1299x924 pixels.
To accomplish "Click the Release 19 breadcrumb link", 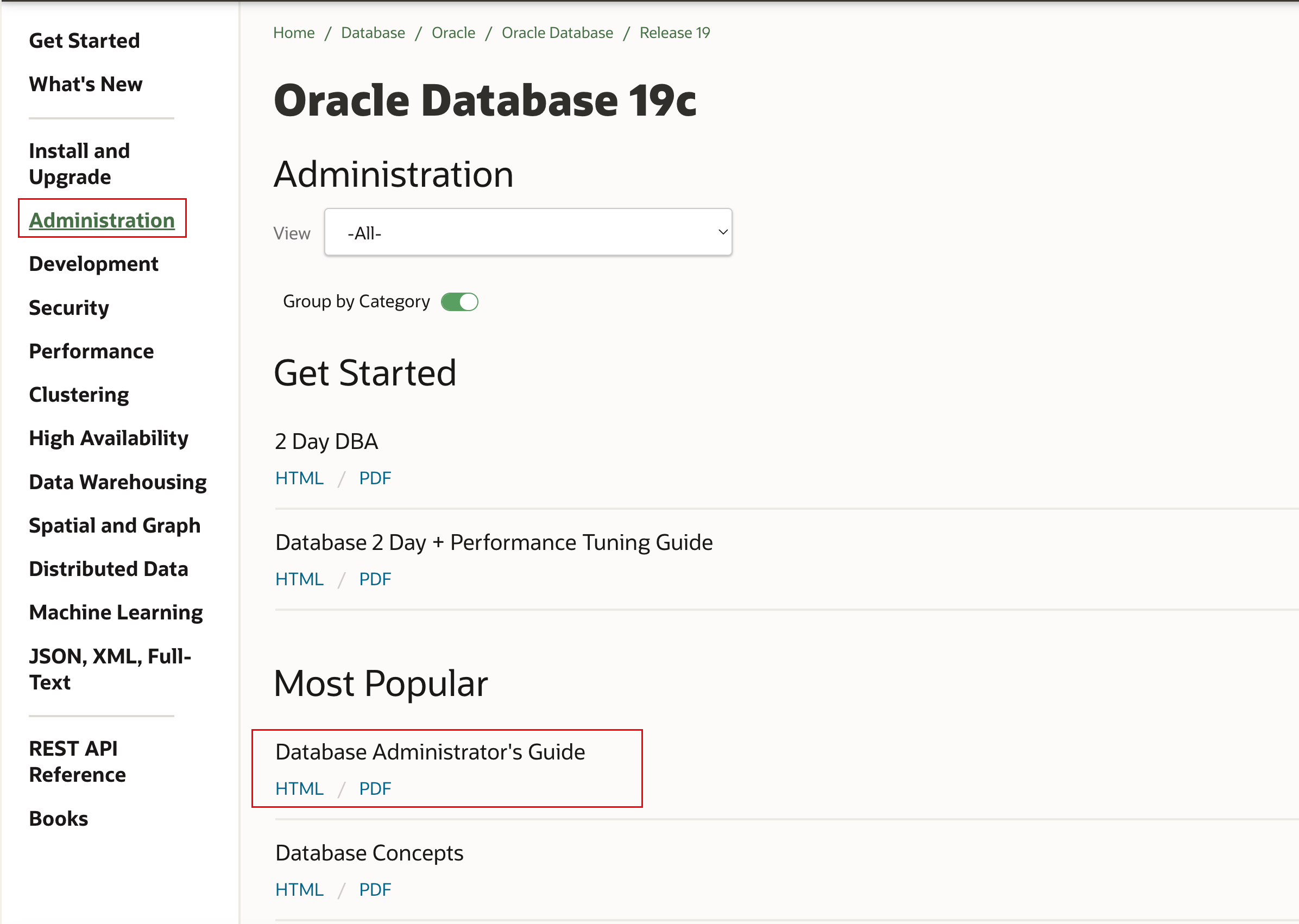I will 674,33.
